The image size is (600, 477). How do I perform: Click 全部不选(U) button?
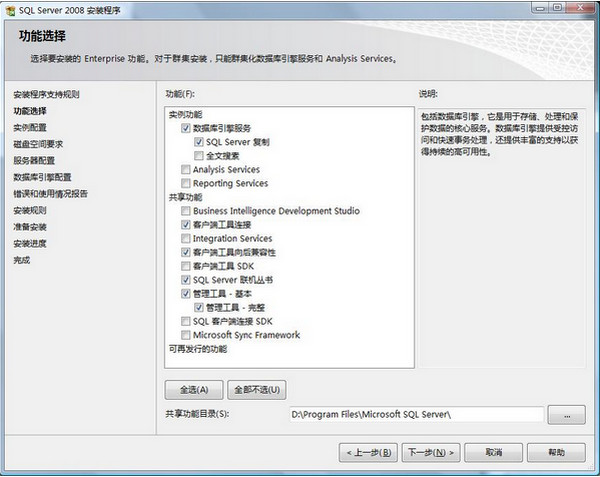point(257,390)
